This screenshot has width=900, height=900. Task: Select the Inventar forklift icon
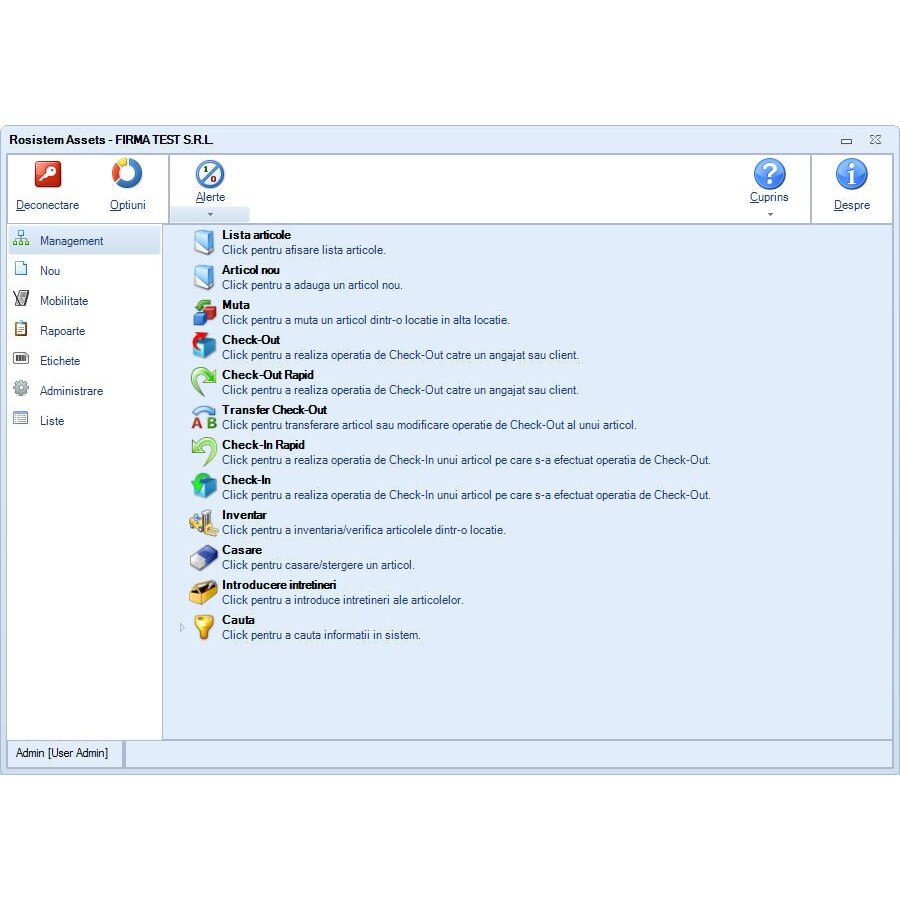point(204,522)
